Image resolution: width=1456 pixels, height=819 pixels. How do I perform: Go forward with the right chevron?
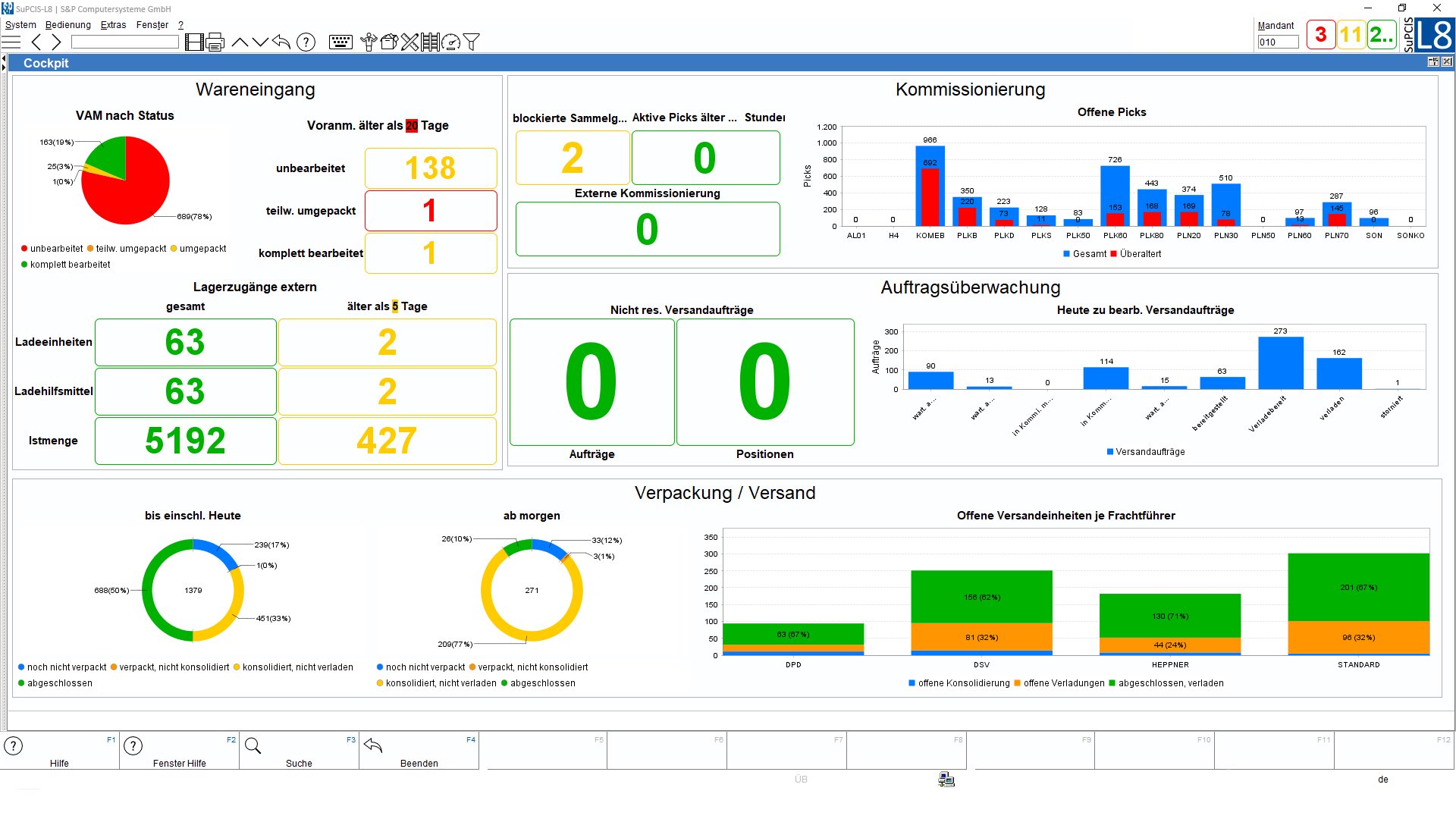pos(55,42)
